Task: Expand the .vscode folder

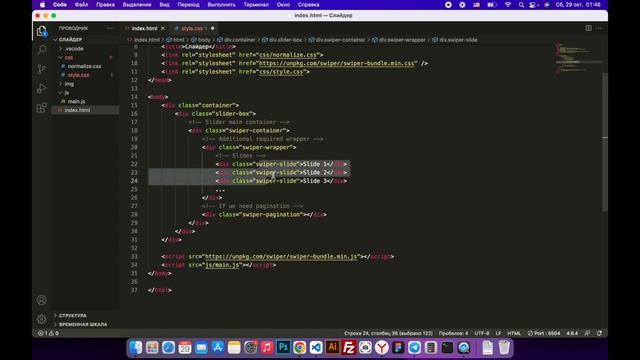Action: [x=74, y=49]
